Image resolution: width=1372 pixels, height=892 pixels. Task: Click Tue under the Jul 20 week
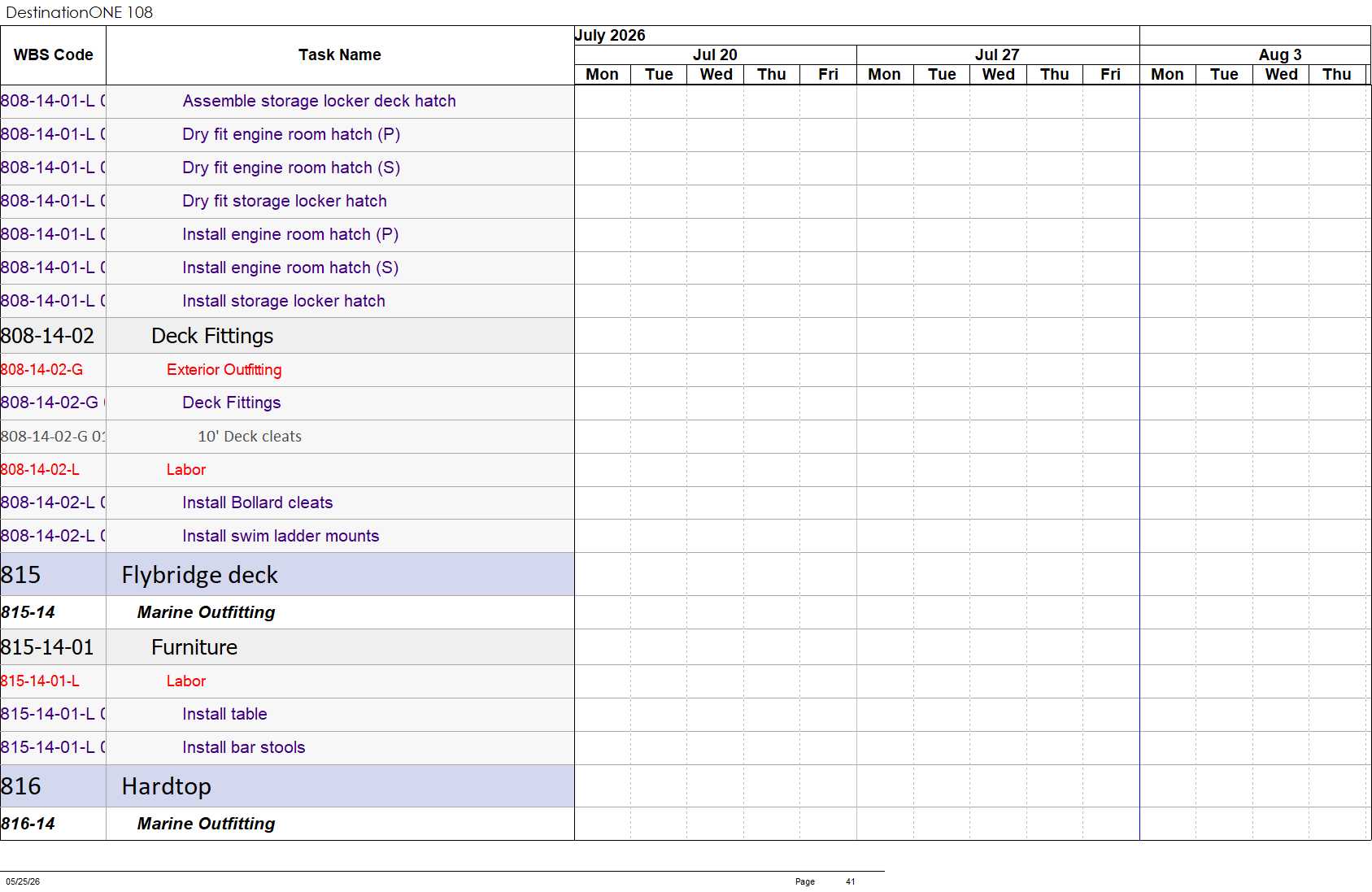pyautogui.click(x=659, y=75)
